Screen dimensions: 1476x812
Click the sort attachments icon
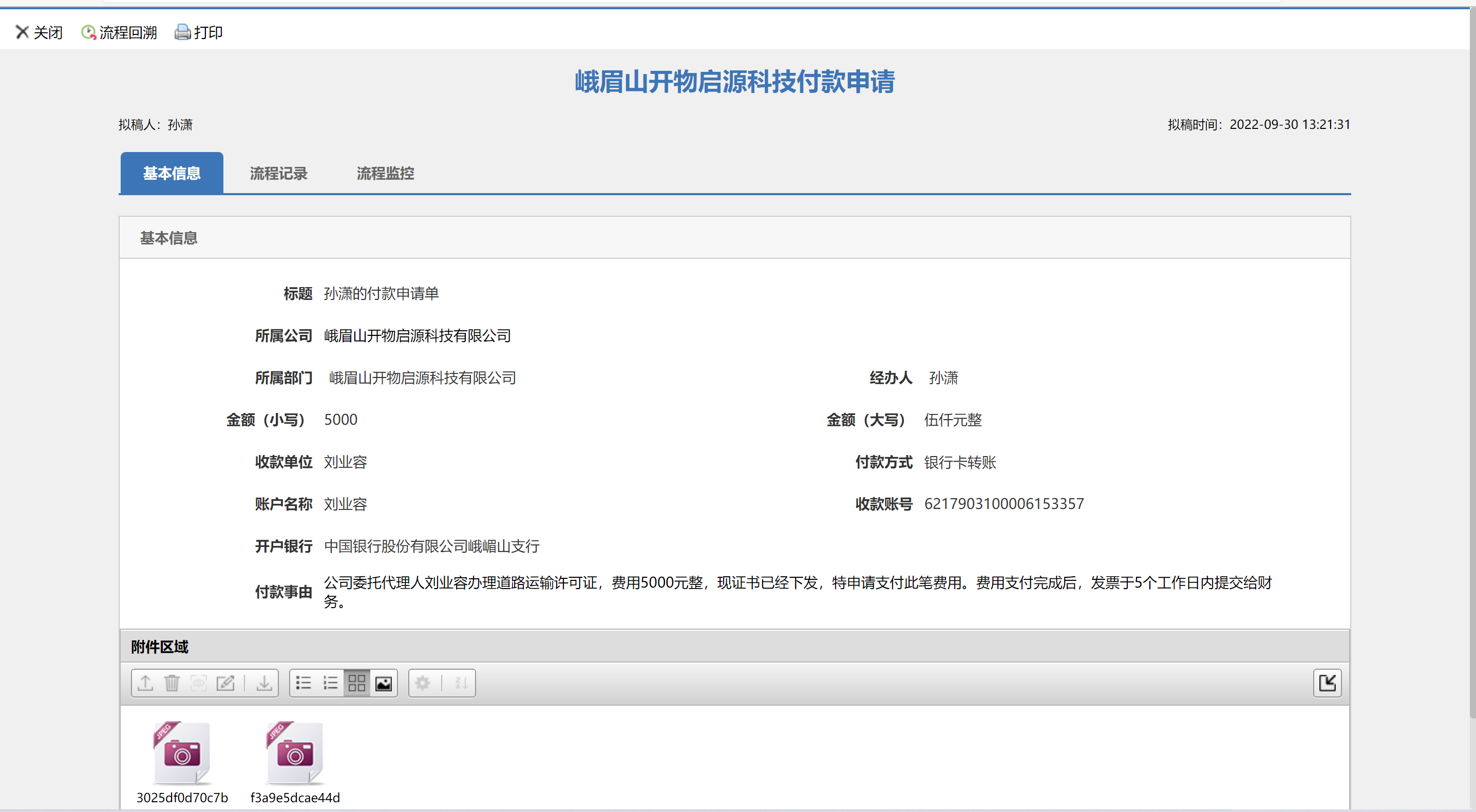pos(461,683)
